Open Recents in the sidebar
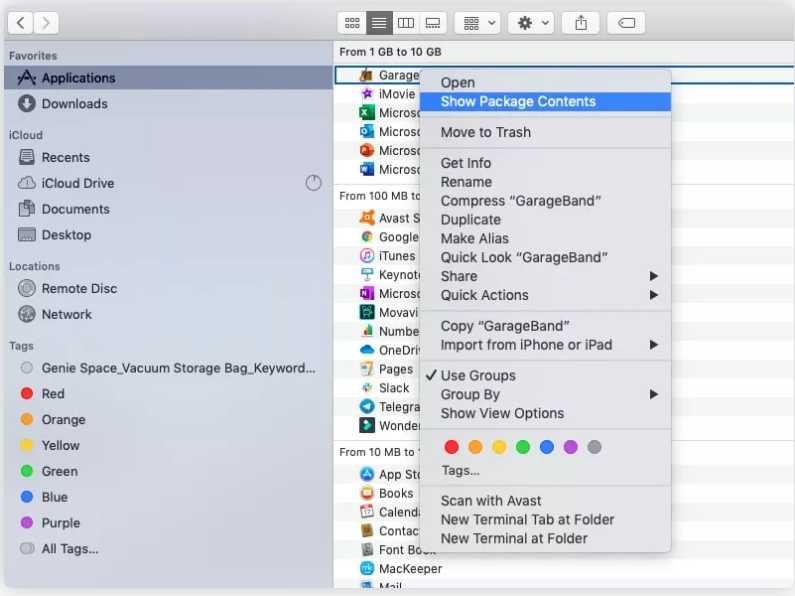Viewport: 795px width, 596px height. pyautogui.click(x=168, y=157)
